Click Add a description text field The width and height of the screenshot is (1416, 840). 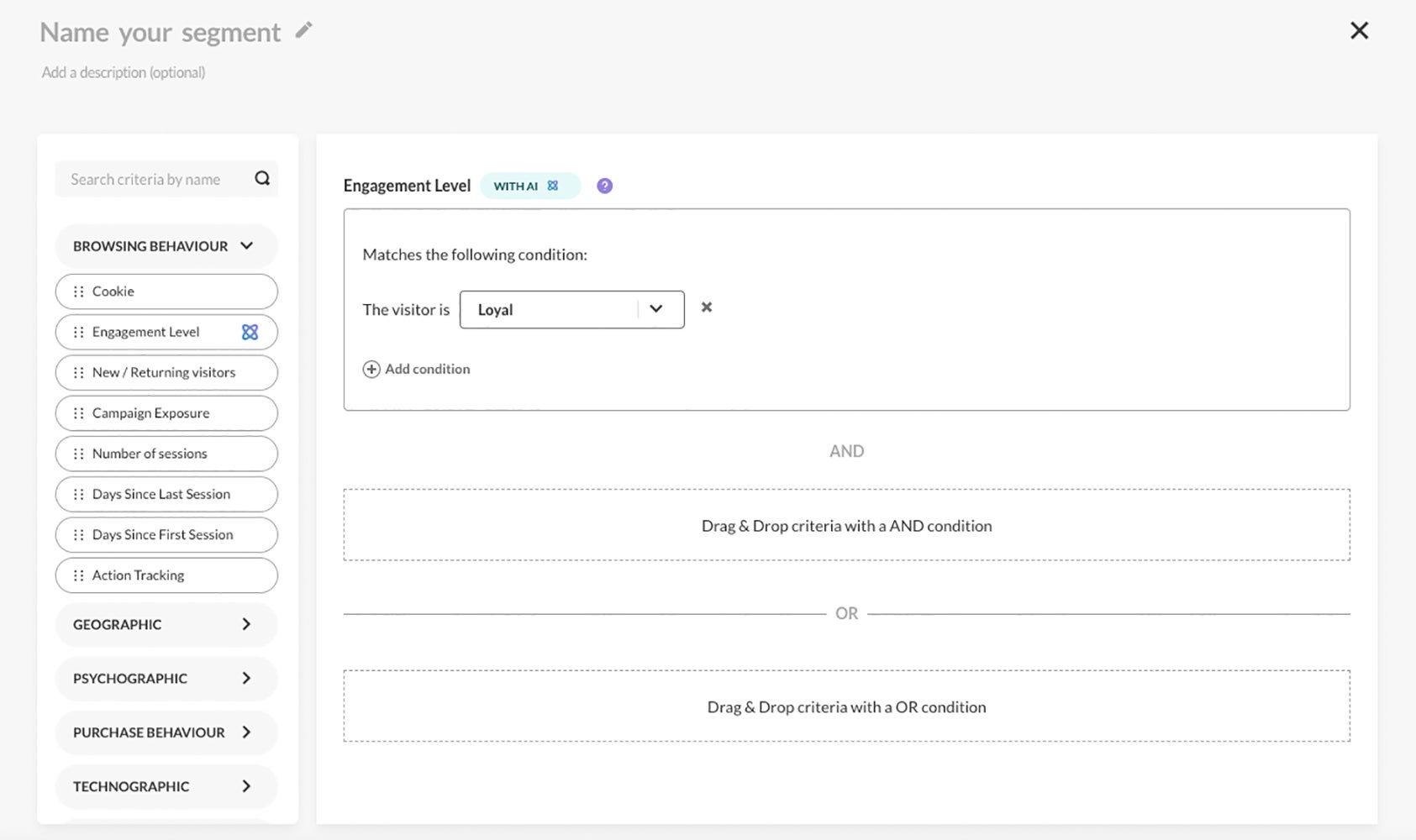[124, 72]
